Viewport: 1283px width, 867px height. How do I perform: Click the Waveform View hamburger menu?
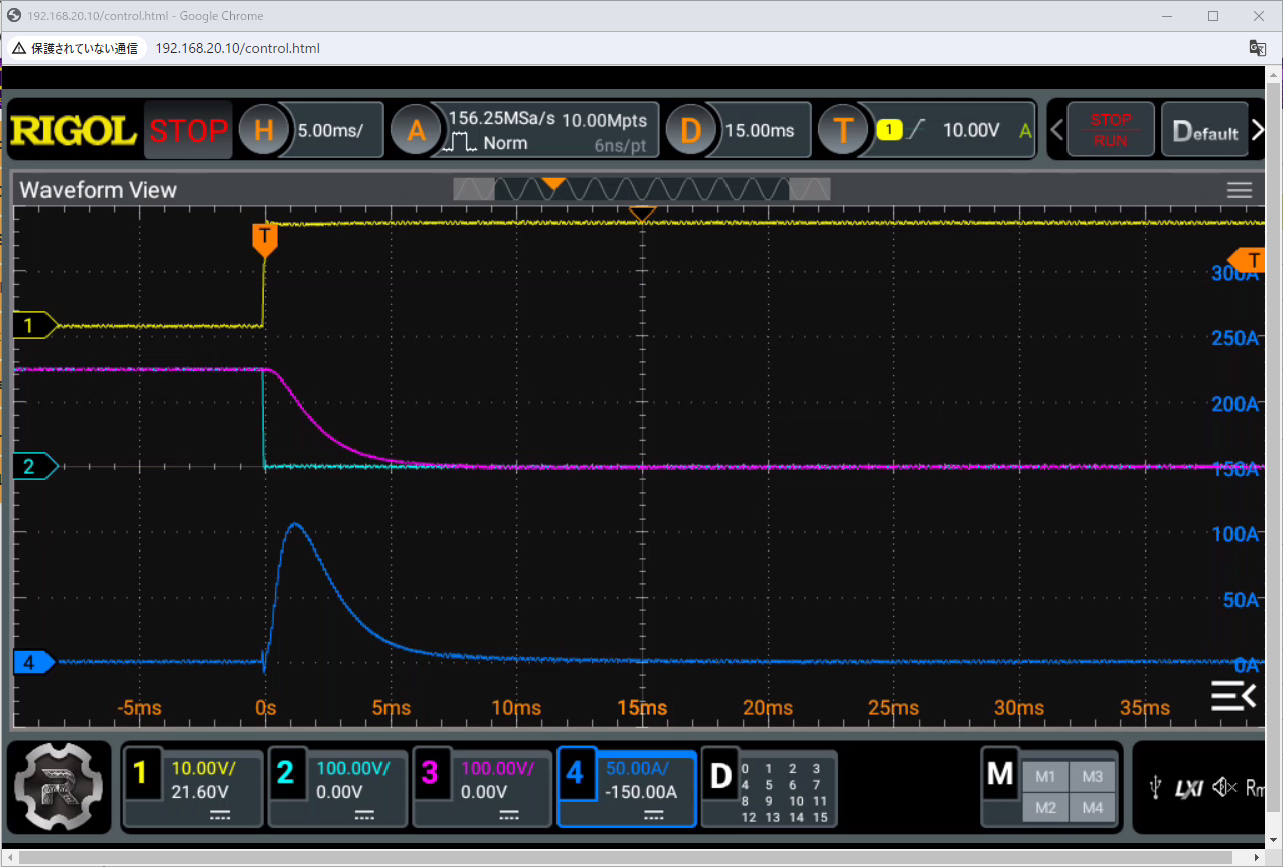pos(1239,190)
